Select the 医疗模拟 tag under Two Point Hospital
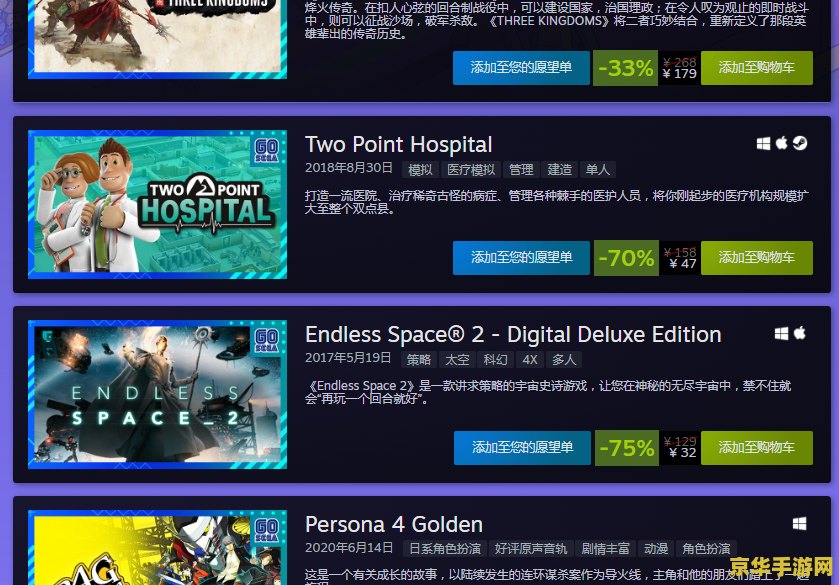 [x=471, y=170]
